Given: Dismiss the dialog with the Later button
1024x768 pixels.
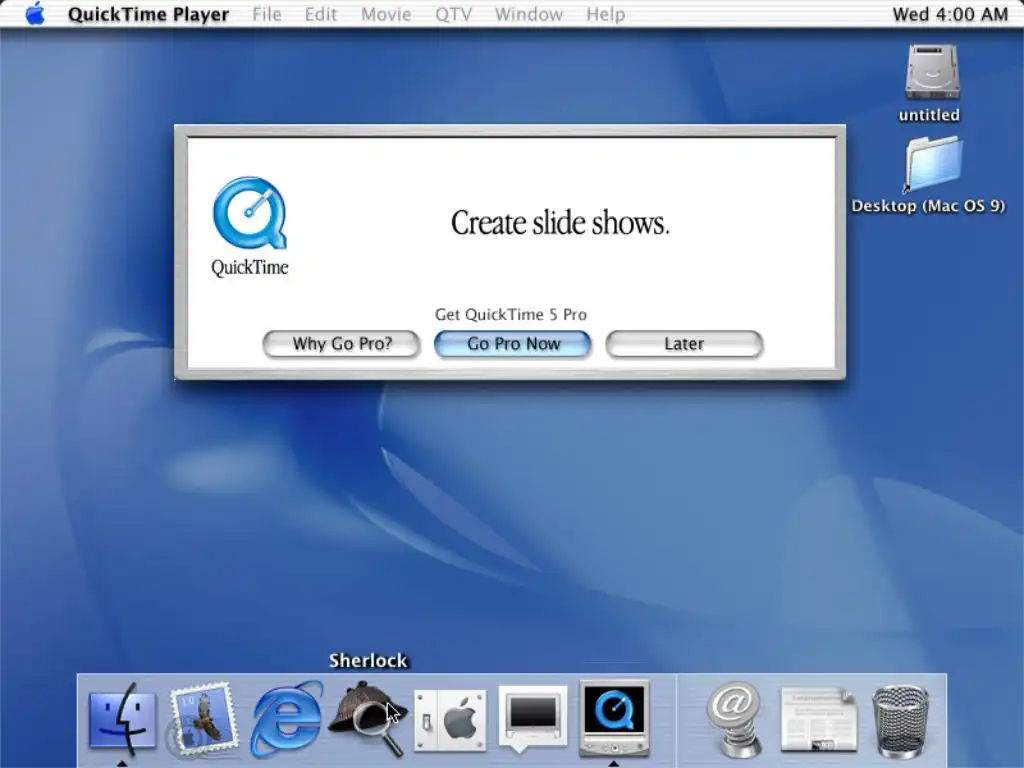Looking at the screenshot, I should click(684, 344).
